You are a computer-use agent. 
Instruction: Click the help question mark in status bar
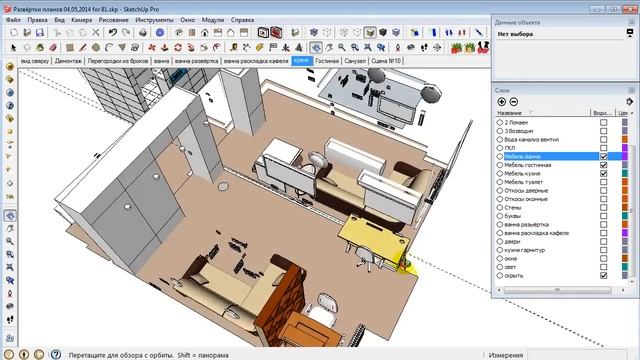click(56, 354)
